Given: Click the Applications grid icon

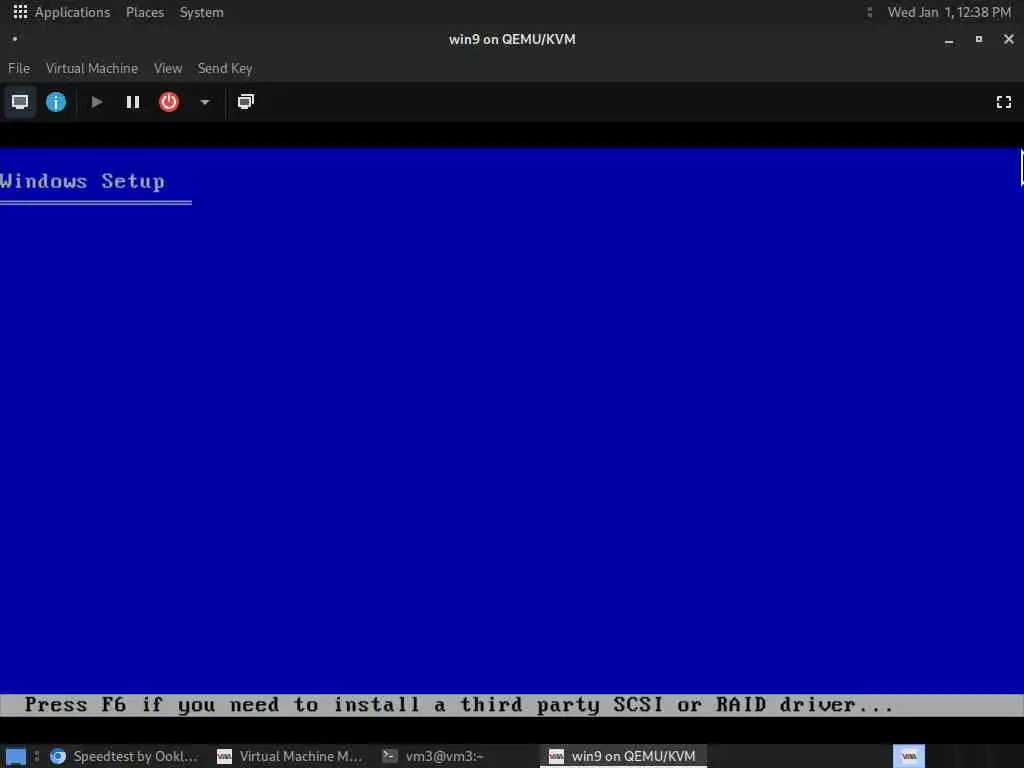Looking at the screenshot, I should (x=20, y=12).
